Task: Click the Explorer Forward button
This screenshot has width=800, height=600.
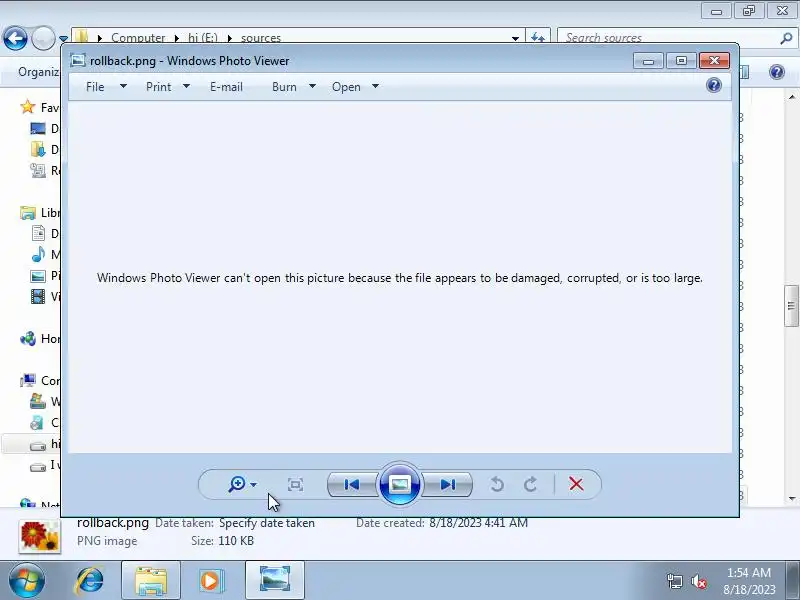Action: [x=43, y=38]
